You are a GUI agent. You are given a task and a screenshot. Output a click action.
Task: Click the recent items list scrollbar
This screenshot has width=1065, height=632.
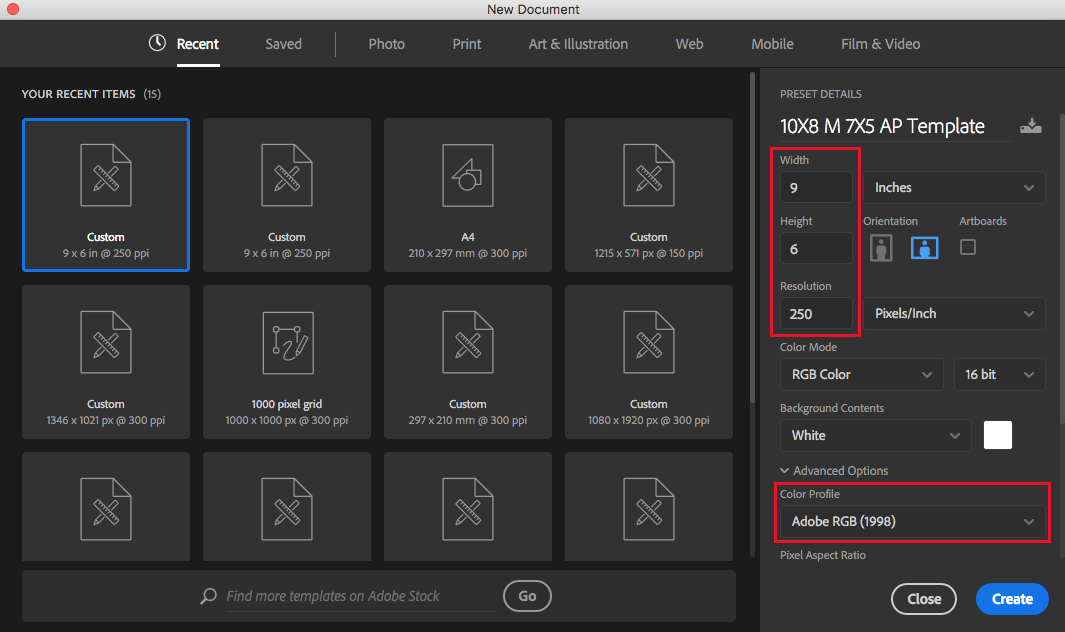[752, 238]
